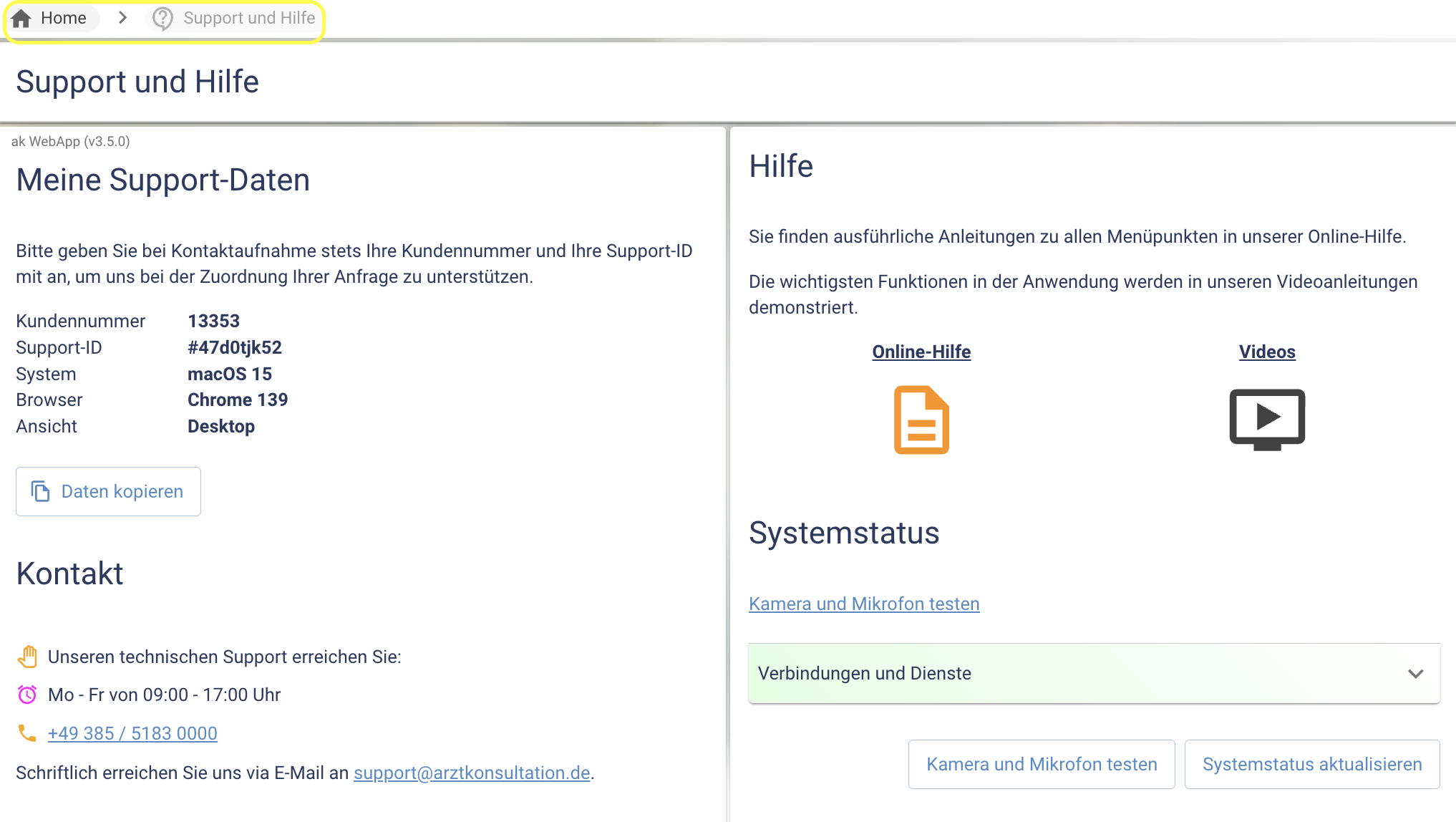Follow the Online-Hilfe text link

coord(921,352)
